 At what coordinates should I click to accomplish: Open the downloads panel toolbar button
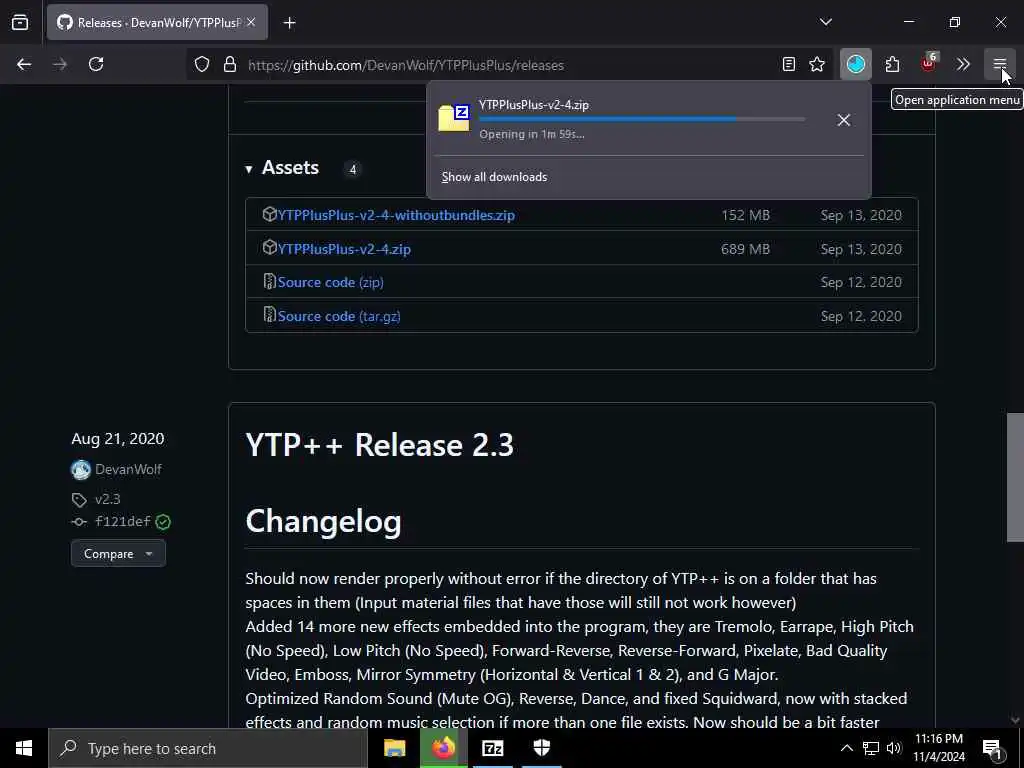tap(856, 64)
